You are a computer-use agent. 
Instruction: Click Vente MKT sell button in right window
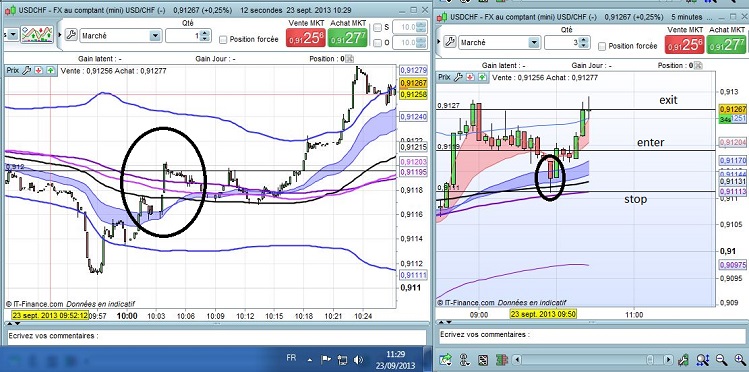coord(685,44)
